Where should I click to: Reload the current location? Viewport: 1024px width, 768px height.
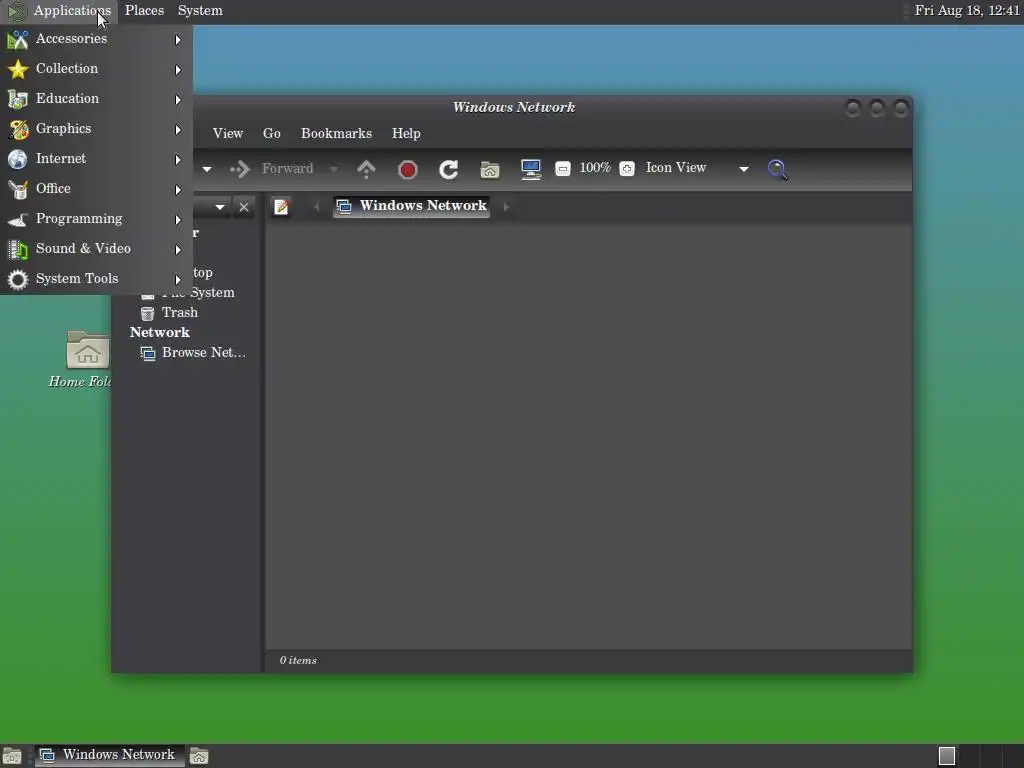[x=449, y=170]
